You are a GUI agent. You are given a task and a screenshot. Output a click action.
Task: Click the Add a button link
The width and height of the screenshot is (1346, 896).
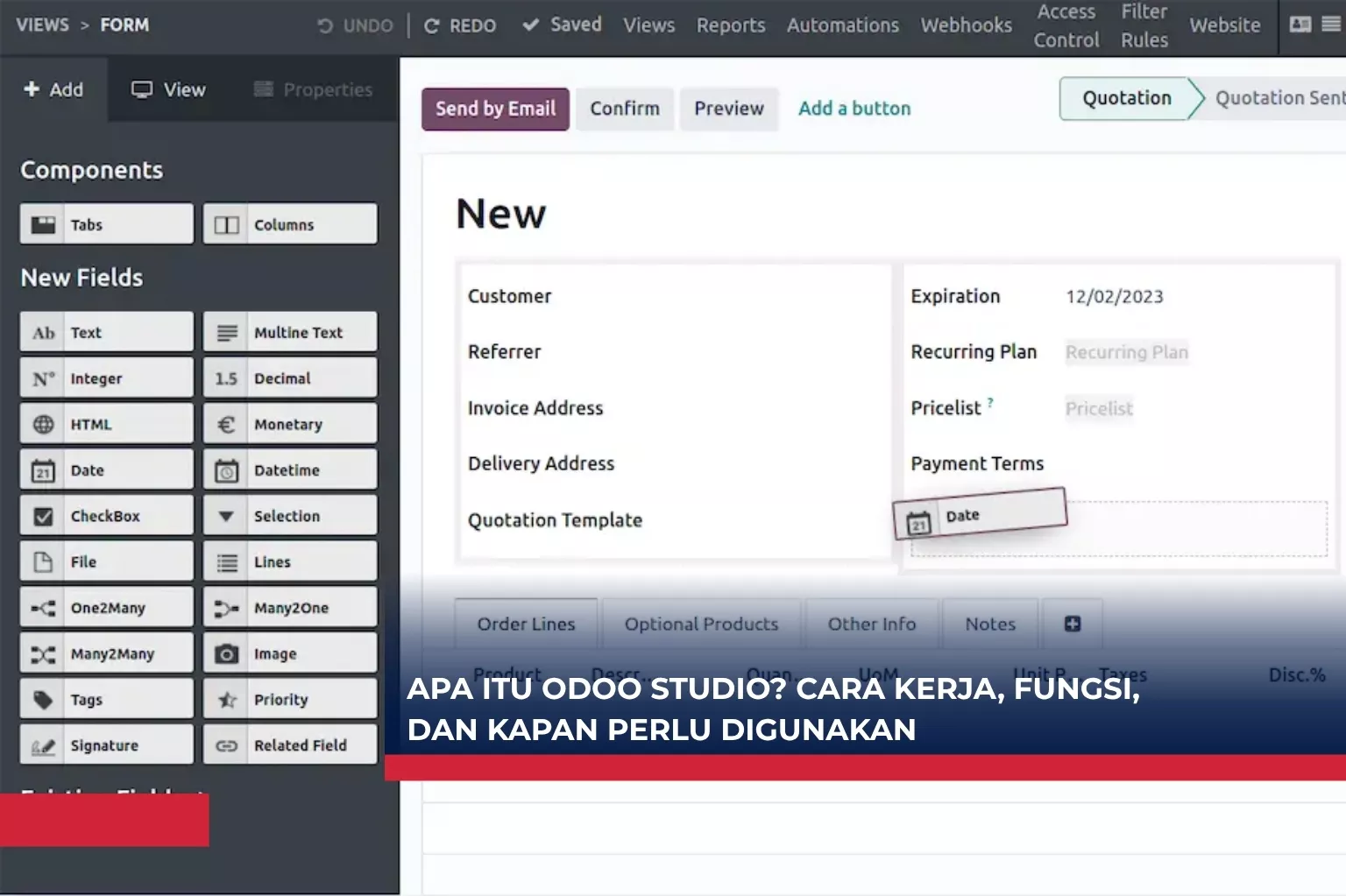coord(854,109)
